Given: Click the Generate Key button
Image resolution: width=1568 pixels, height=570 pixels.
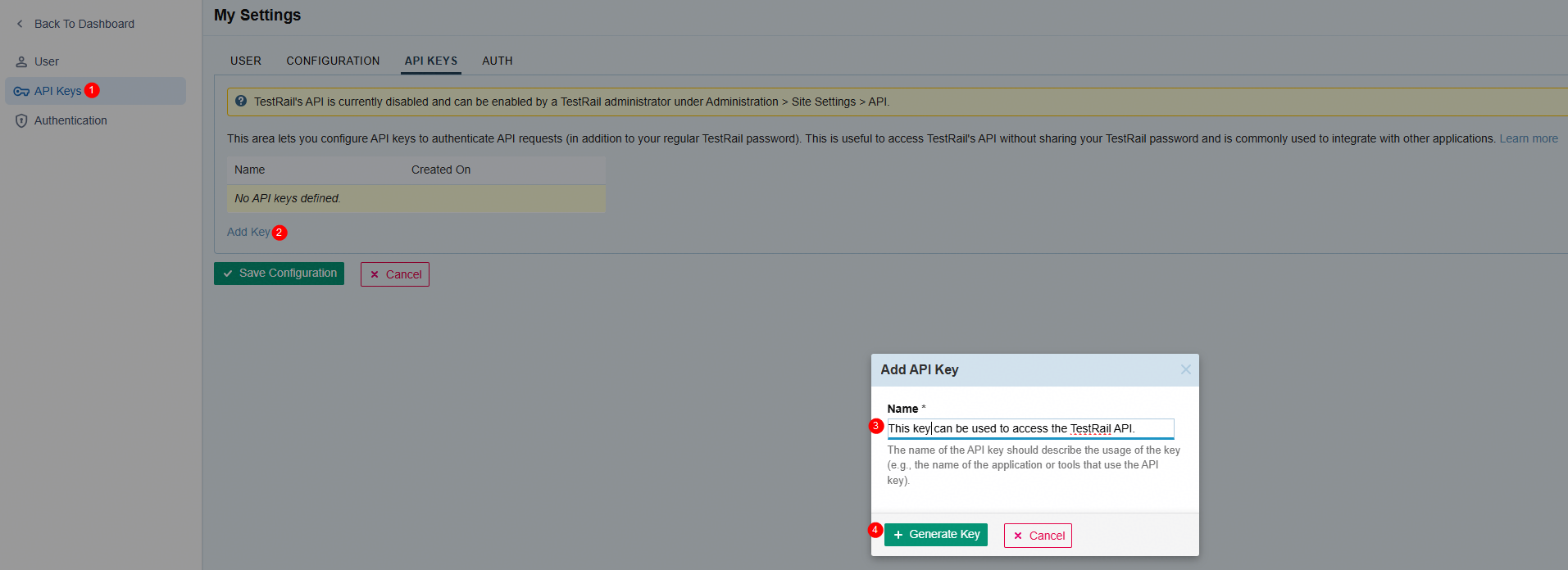Looking at the screenshot, I should pyautogui.click(x=936, y=535).
